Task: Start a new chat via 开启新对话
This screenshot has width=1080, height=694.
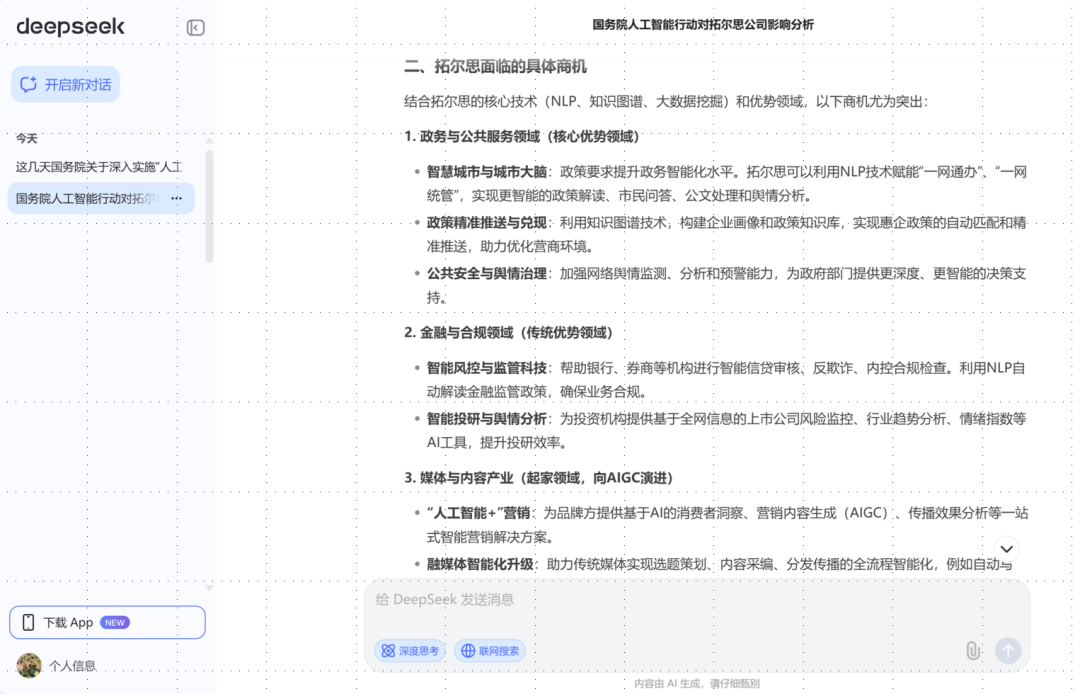Action: tap(65, 85)
